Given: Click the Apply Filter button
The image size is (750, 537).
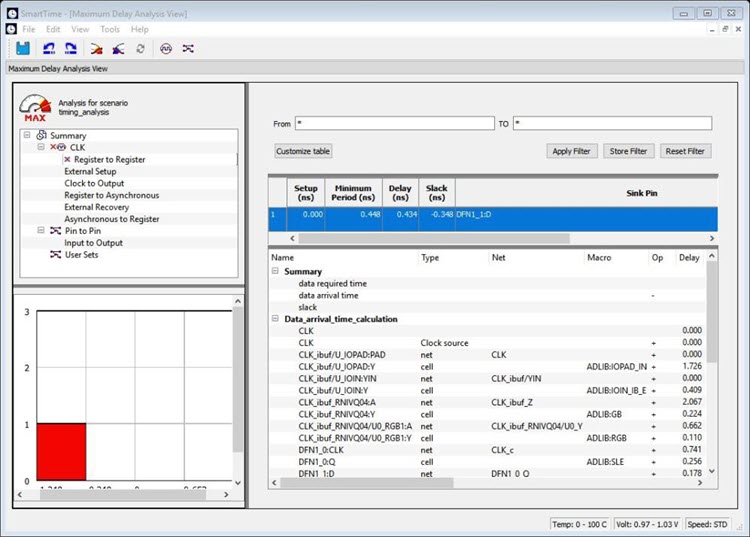Looking at the screenshot, I should point(571,151).
